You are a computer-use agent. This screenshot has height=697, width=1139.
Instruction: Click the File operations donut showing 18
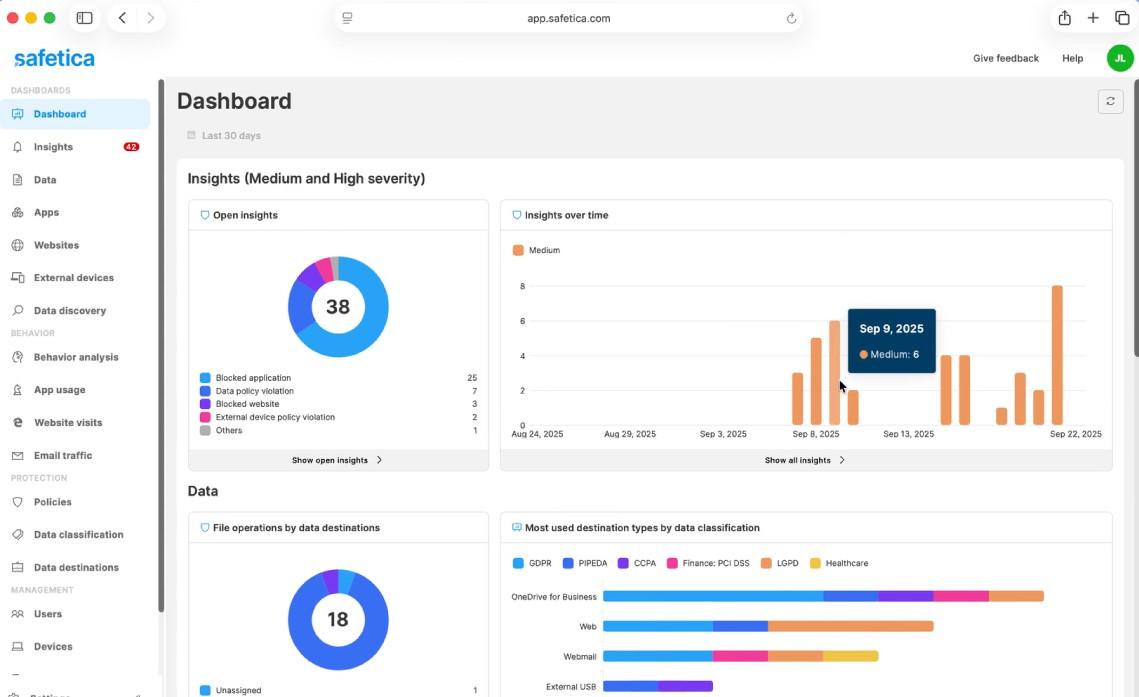coord(338,619)
